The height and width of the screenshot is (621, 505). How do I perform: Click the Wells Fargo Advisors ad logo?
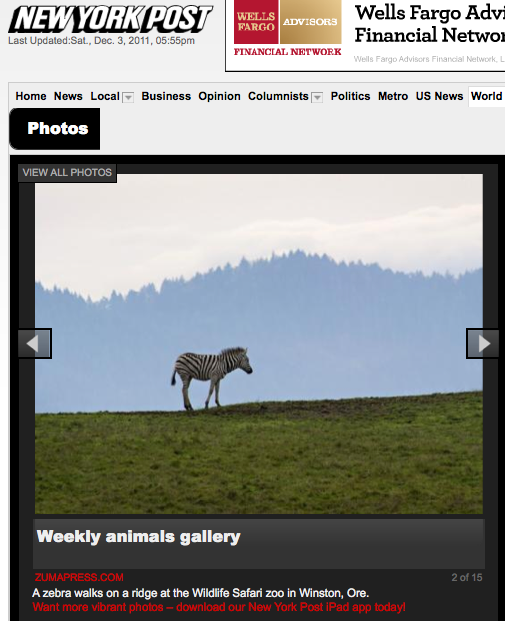(288, 28)
